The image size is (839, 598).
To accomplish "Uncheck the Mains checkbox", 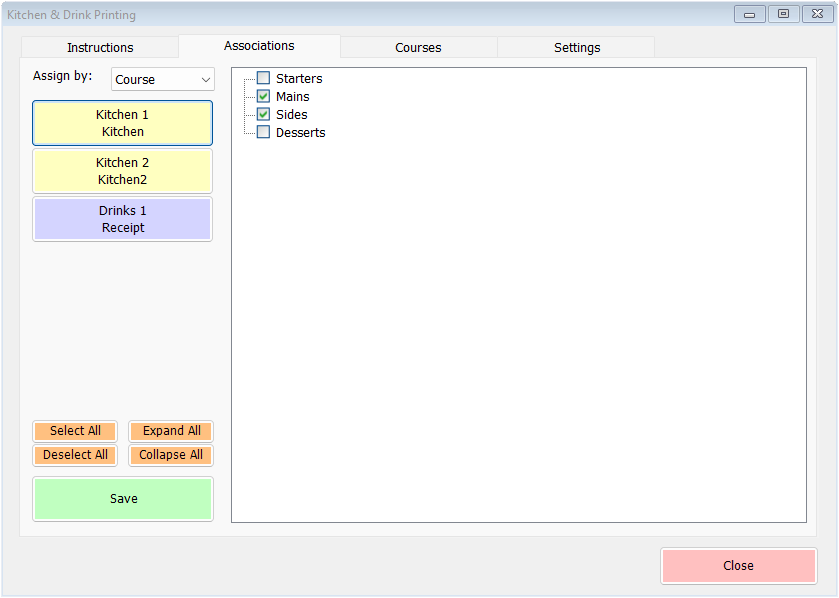I will pyautogui.click(x=263, y=96).
